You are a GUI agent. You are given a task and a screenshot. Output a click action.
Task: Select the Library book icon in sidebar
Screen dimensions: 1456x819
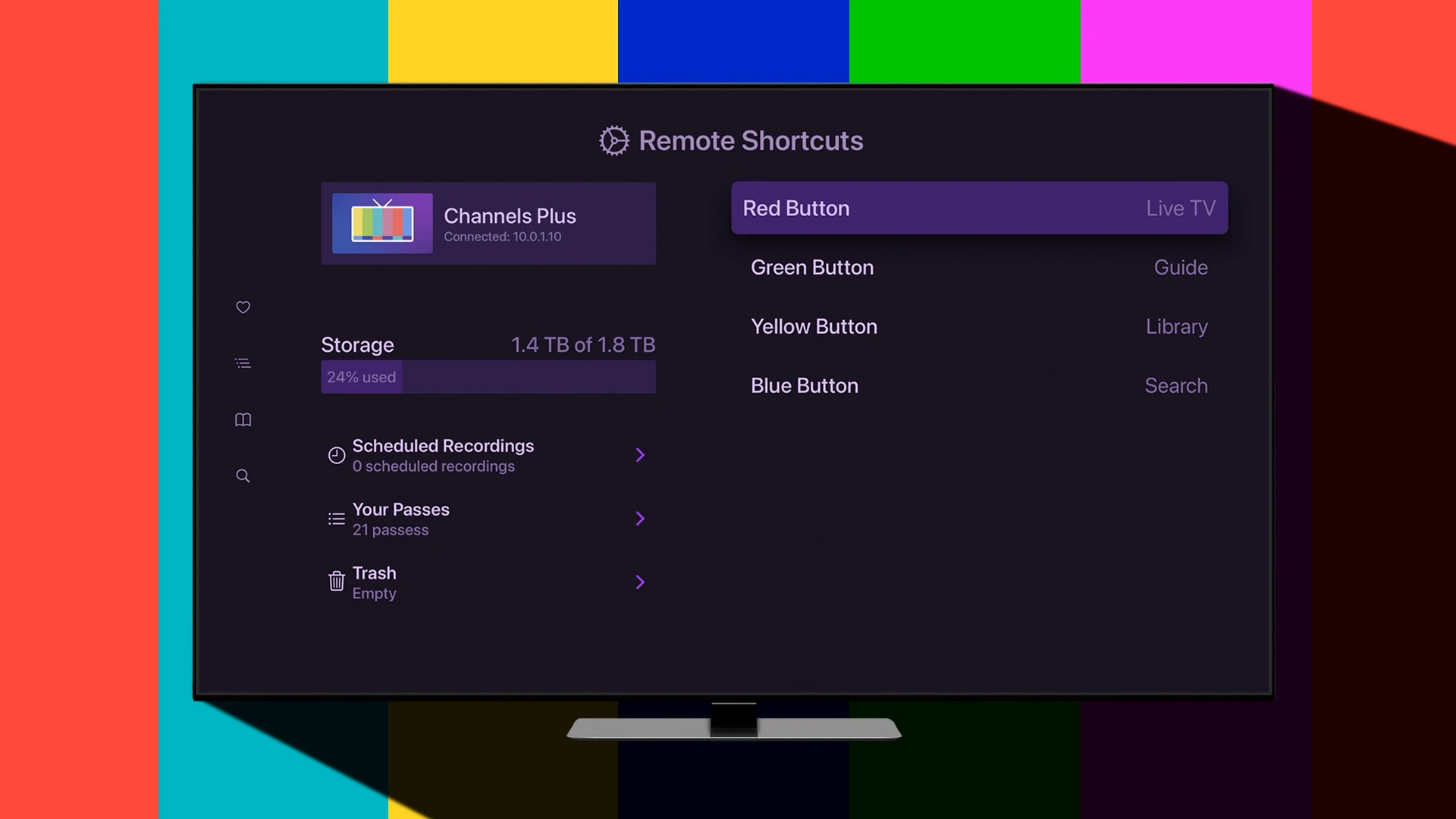[x=243, y=419]
